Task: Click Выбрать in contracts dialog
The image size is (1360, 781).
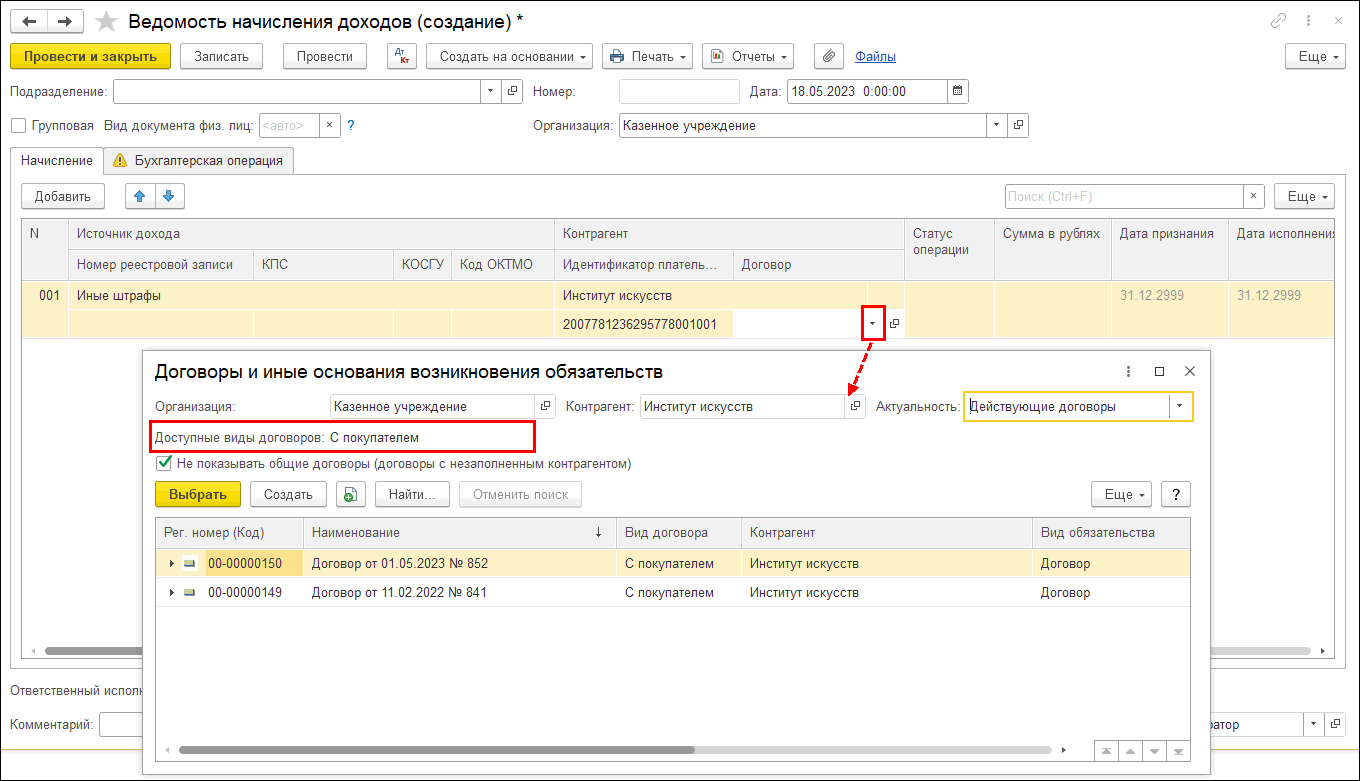Action: (x=198, y=494)
